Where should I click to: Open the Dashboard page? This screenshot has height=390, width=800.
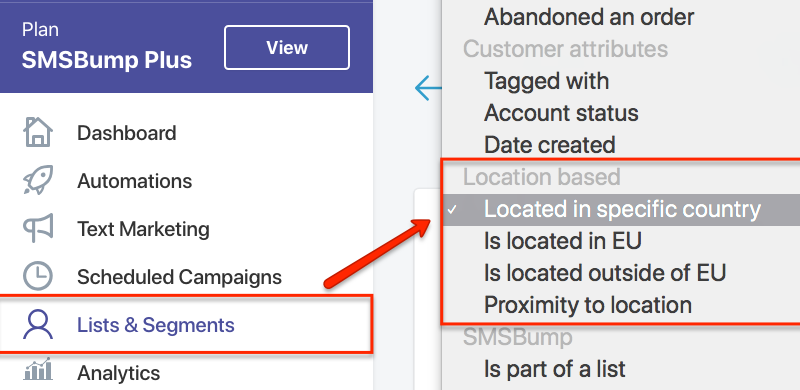(127, 133)
